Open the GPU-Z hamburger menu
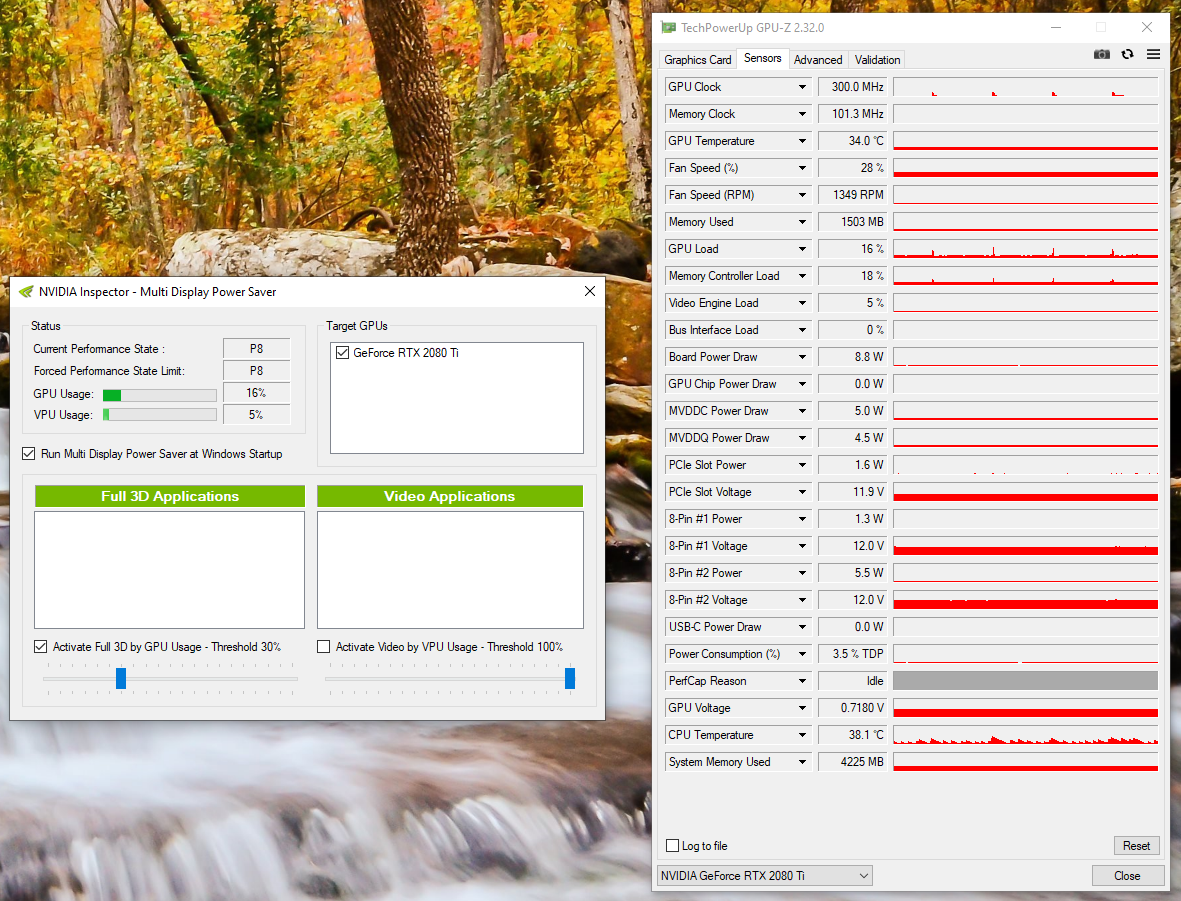 click(1153, 54)
